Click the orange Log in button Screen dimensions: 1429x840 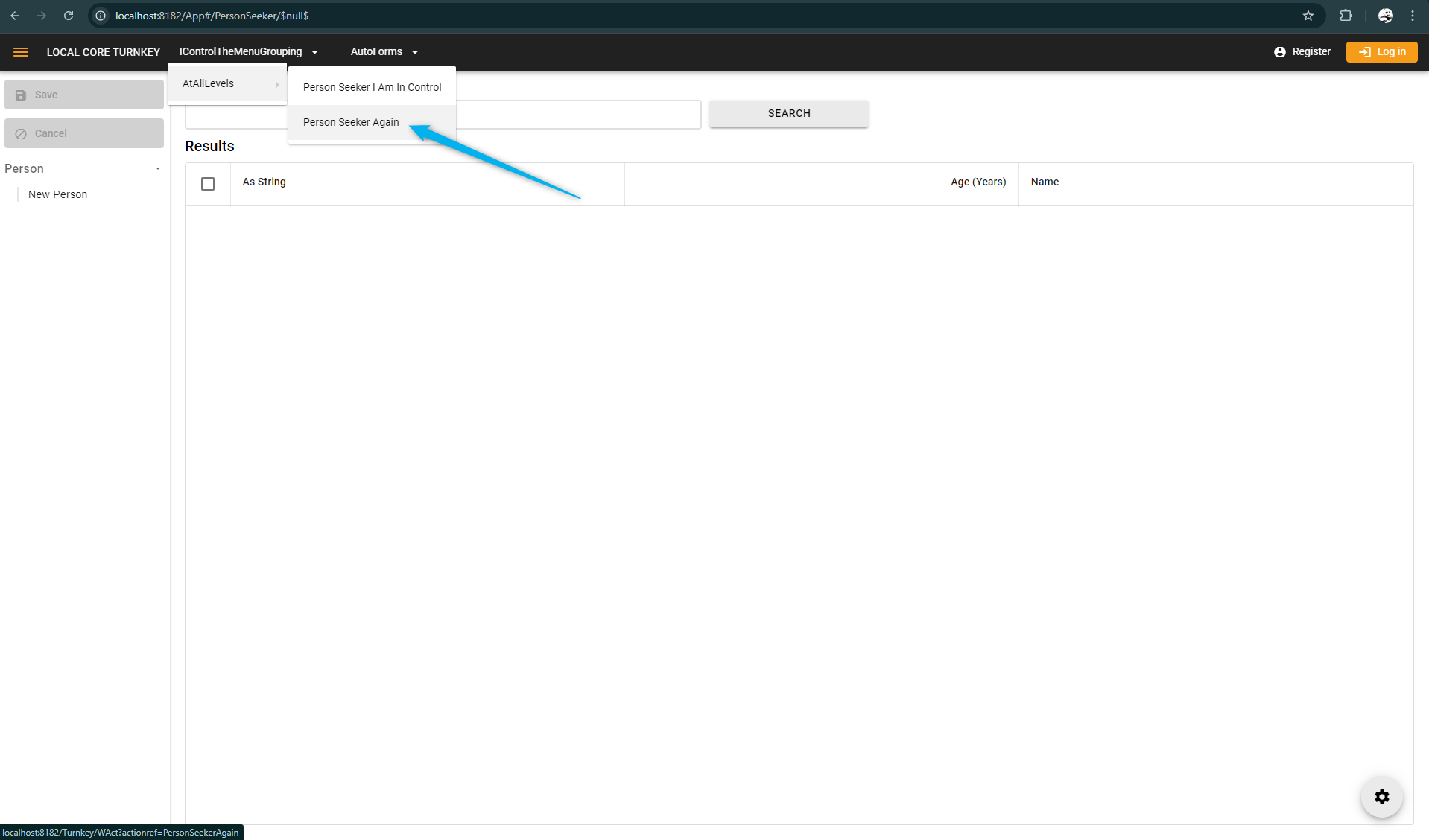(x=1381, y=52)
